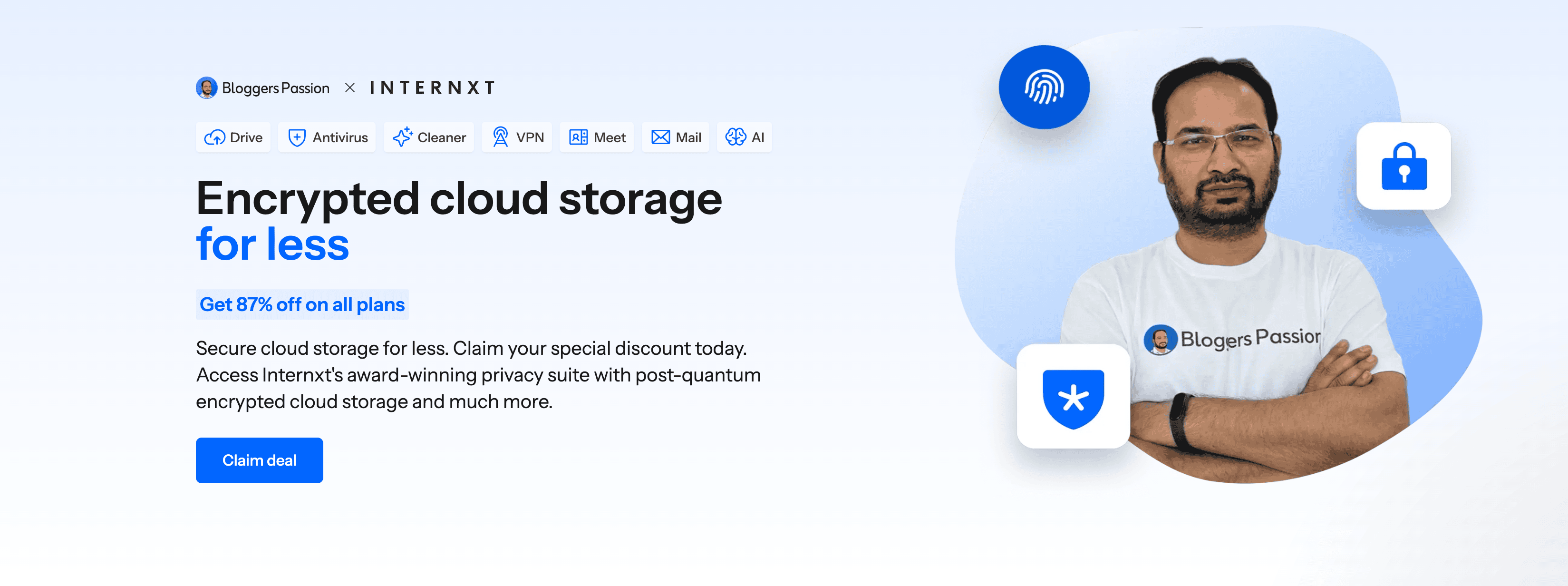Viewport: 1568px width, 586px height.
Task: Click the Bloggers Passion avatar logo
Action: pos(206,88)
